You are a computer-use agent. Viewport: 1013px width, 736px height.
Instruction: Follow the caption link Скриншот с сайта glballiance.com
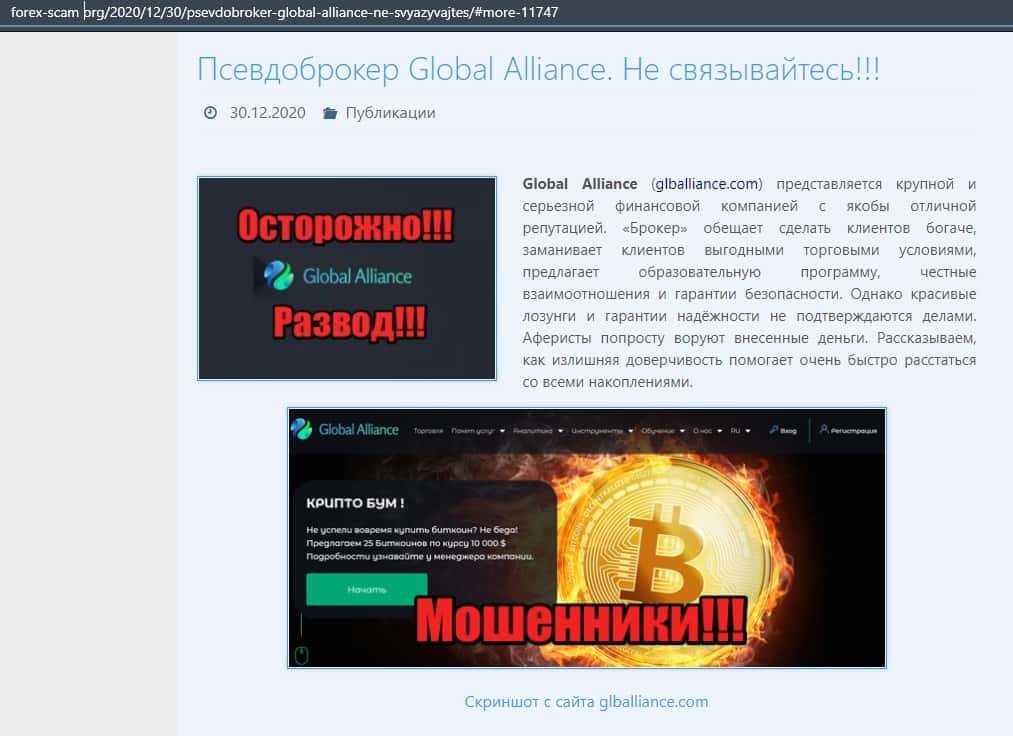(586, 702)
